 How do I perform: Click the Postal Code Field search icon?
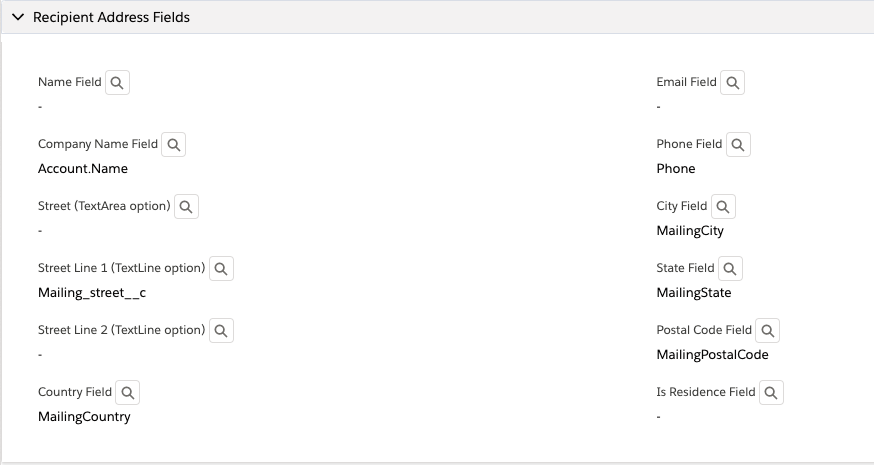click(x=768, y=331)
